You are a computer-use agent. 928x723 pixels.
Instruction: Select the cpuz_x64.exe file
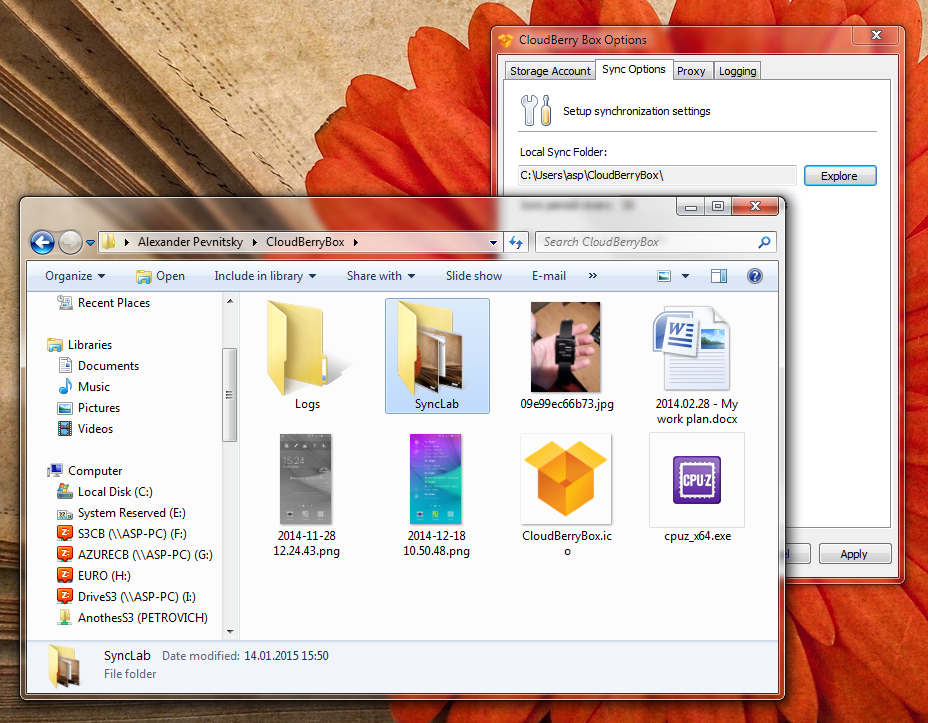point(697,485)
